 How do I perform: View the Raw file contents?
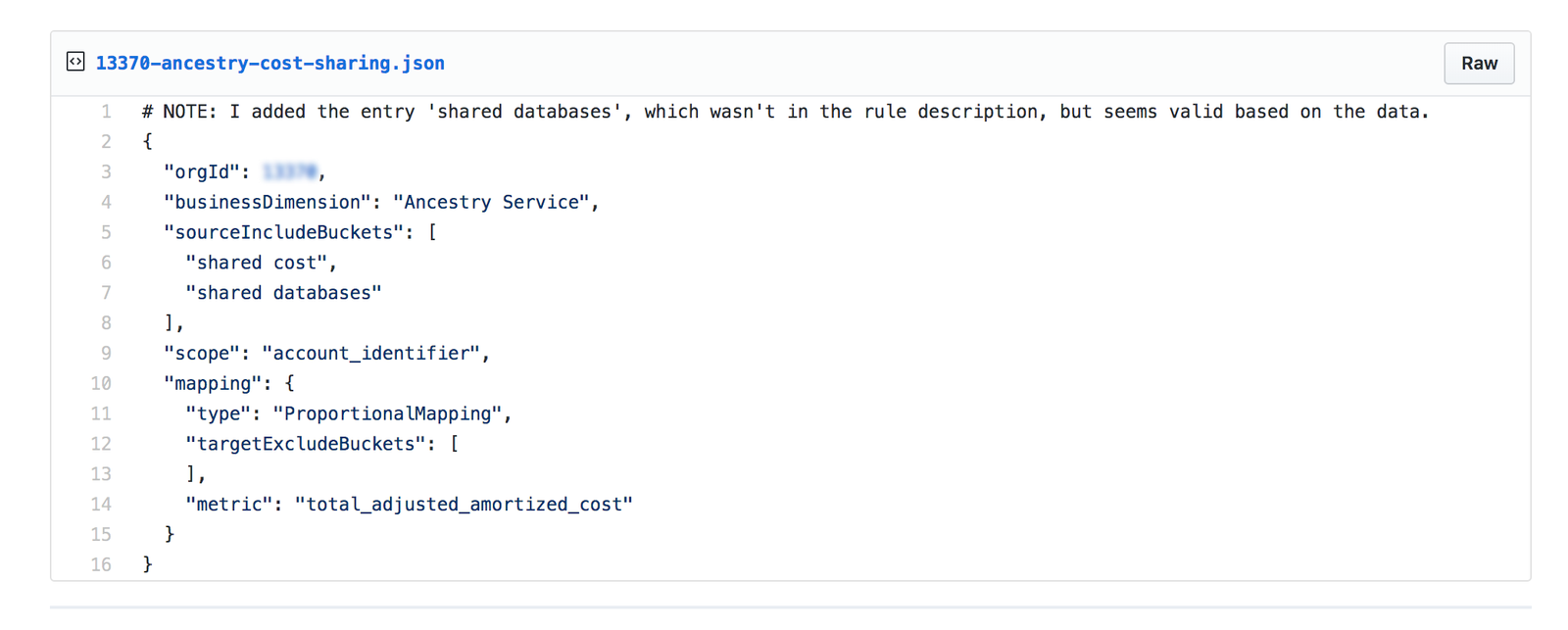click(x=1479, y=64)
